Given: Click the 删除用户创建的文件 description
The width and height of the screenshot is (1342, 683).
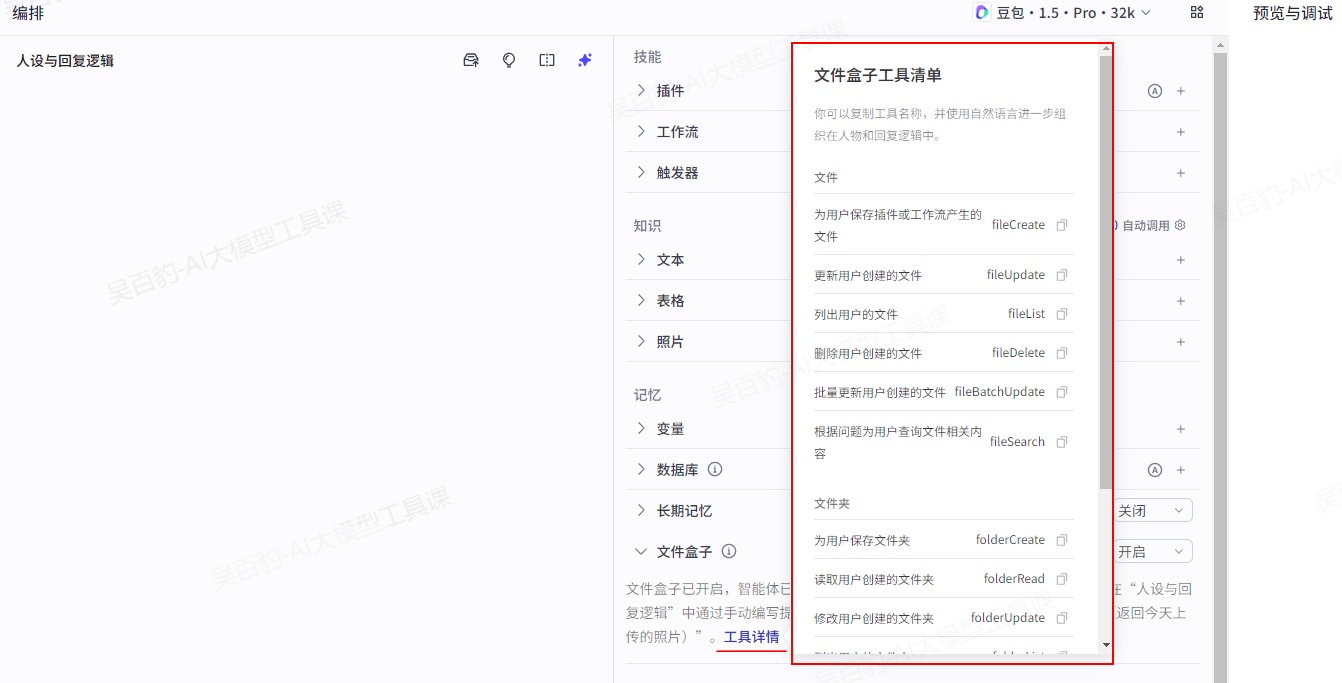Looking at the screenshot, I should click(868, 353).
